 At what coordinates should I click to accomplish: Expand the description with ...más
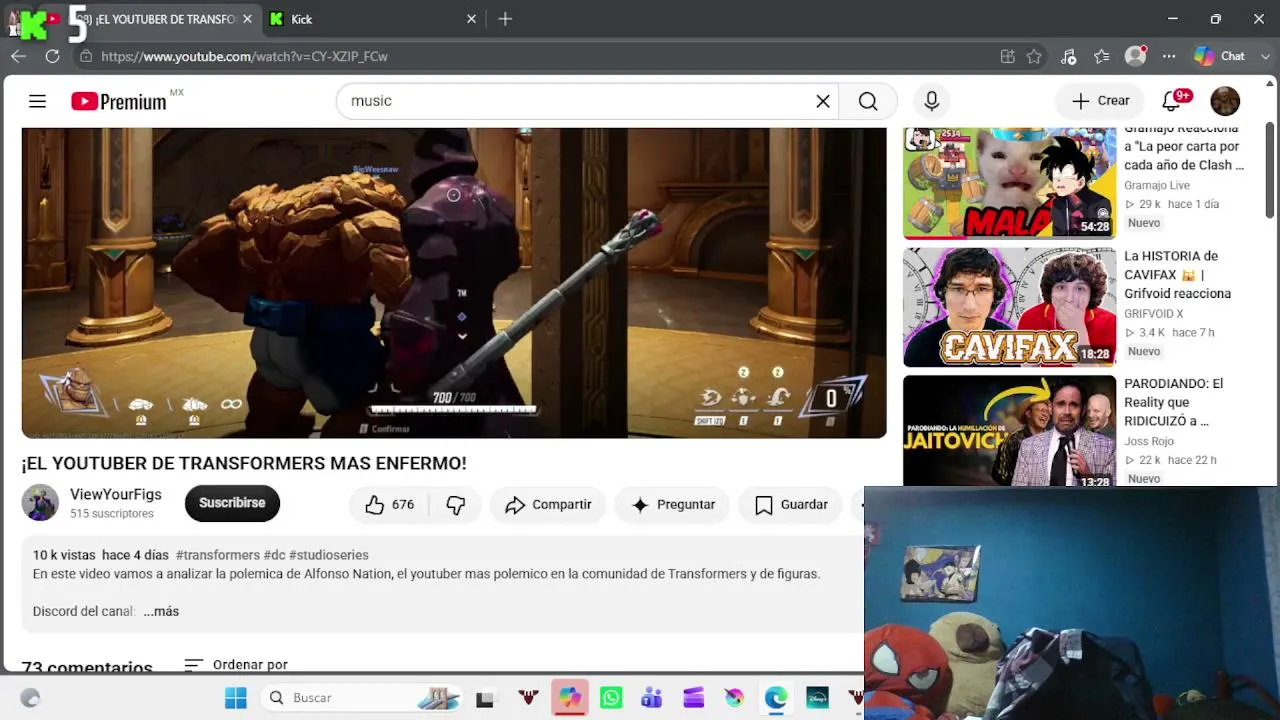tap(161, 611)
